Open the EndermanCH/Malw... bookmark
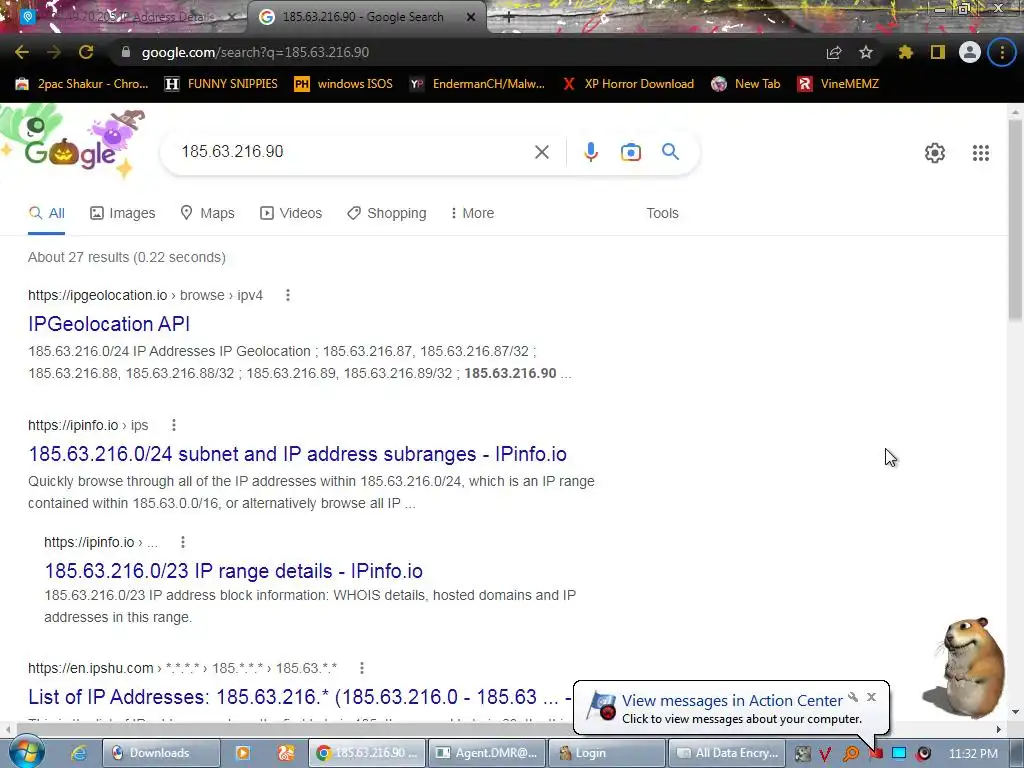This screenshot has height=768, width=1024. click(x=477, y=84)
